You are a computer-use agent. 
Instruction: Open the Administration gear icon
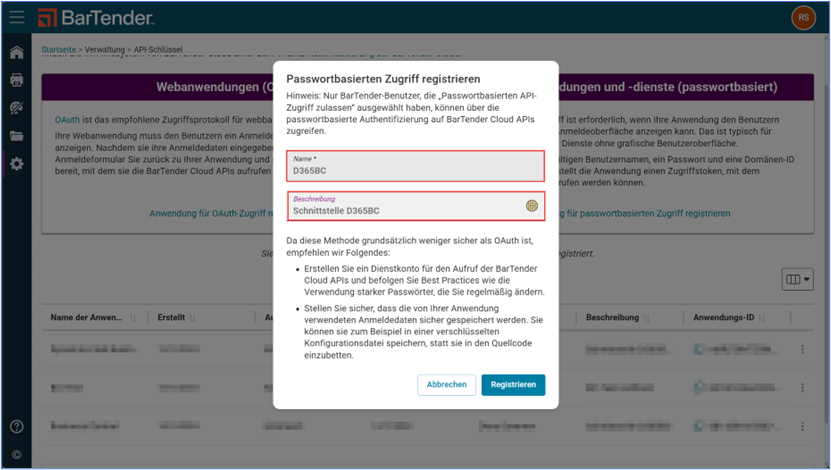(16, 164)
